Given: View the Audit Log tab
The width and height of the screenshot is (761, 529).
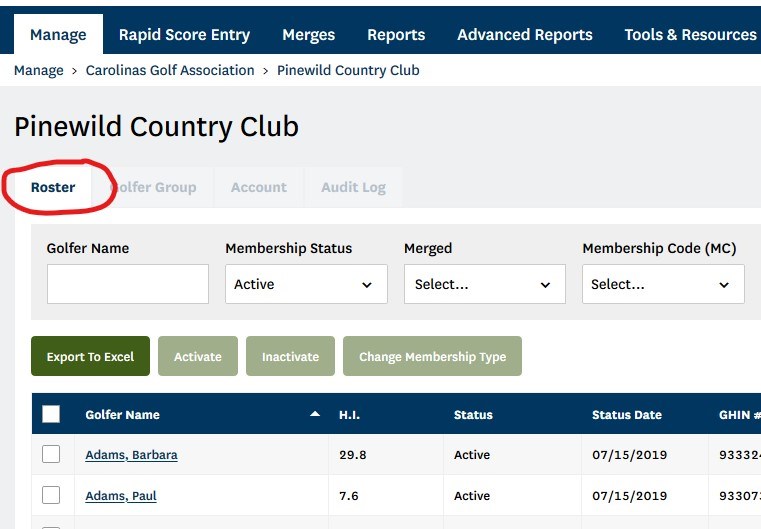Looking at the screenshot, I should 353,187.
